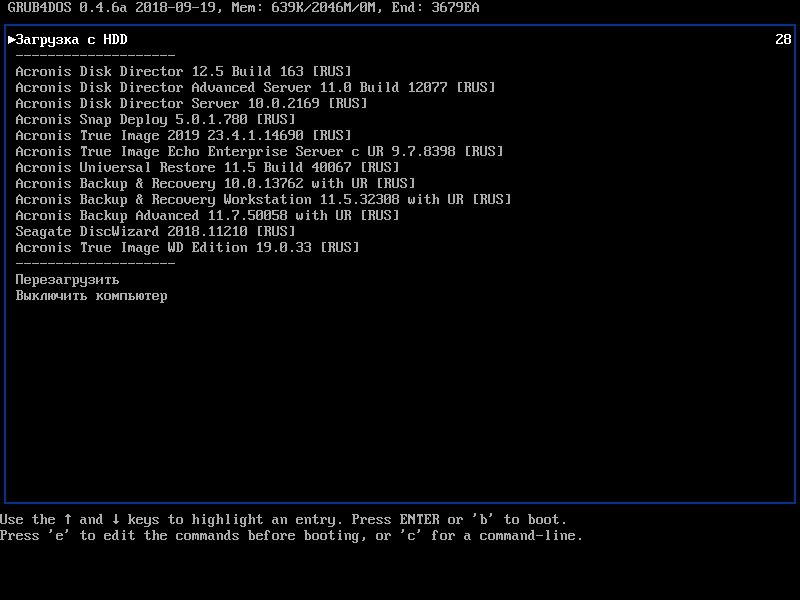Click the 'Press ENTER or 'b' to boot' text
The image size is (800, 600).
(x=459, y=519)
